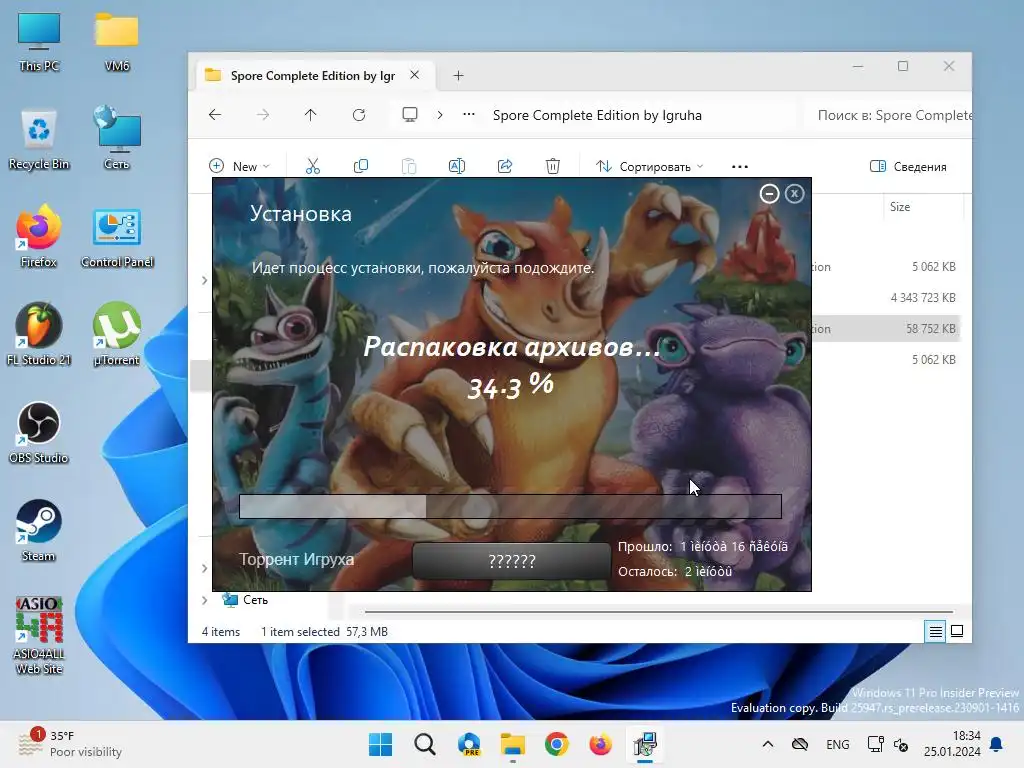Switch to large thumbnails view in Explorer
Screen dimensions: 1024x768
(957, 632)
